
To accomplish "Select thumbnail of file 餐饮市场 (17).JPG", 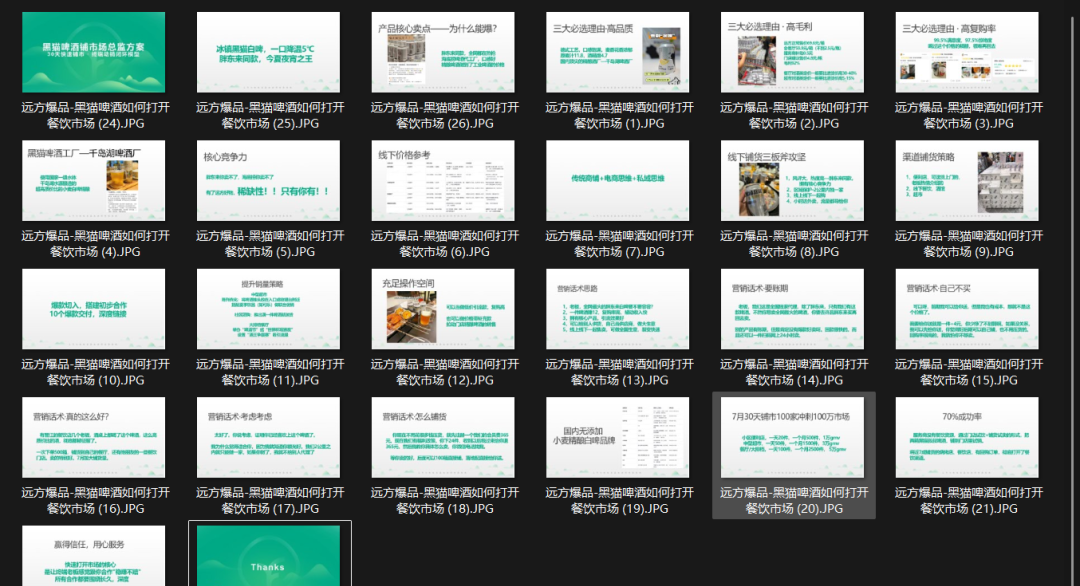I will point(269,438).
